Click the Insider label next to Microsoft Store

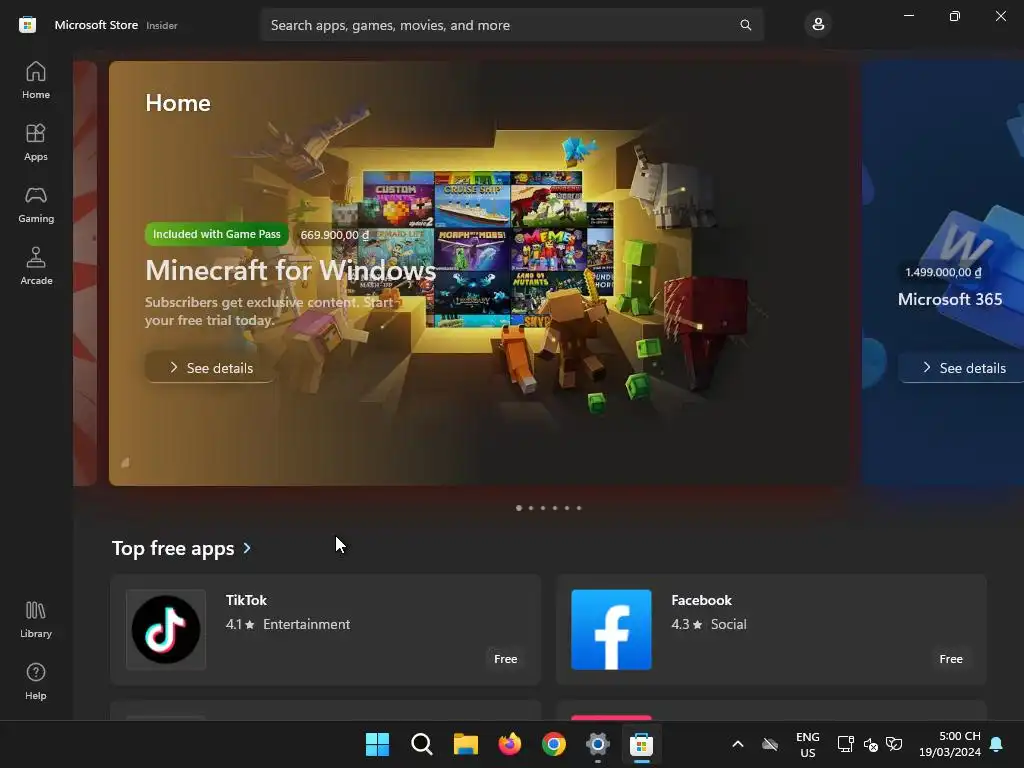[161, 25]
